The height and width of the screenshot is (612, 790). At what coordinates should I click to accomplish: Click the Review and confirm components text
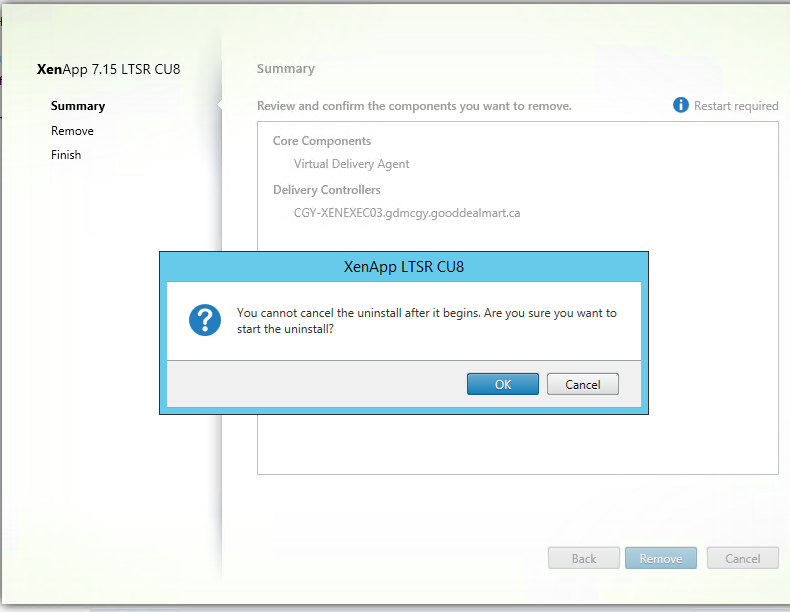[x=414, y=106]
